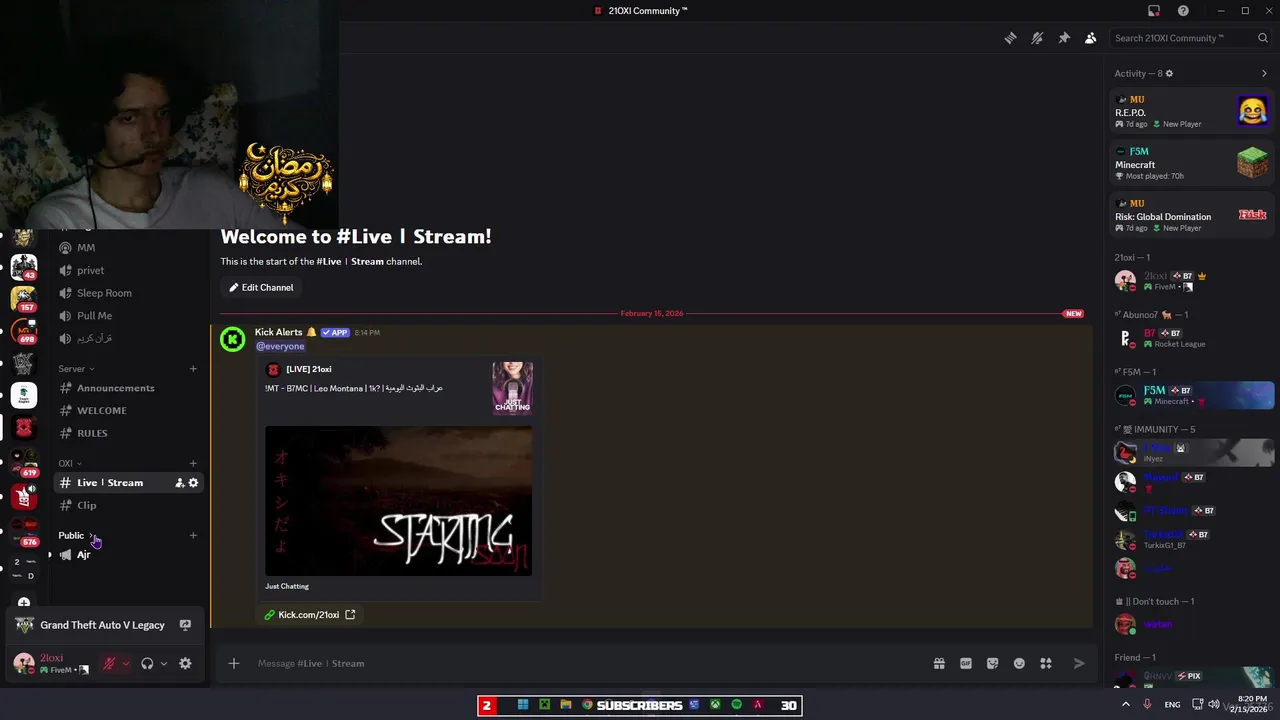Click the send message arrow
The width and height of the screenshot is (1280, 720).
click(x=1079, y=663)
